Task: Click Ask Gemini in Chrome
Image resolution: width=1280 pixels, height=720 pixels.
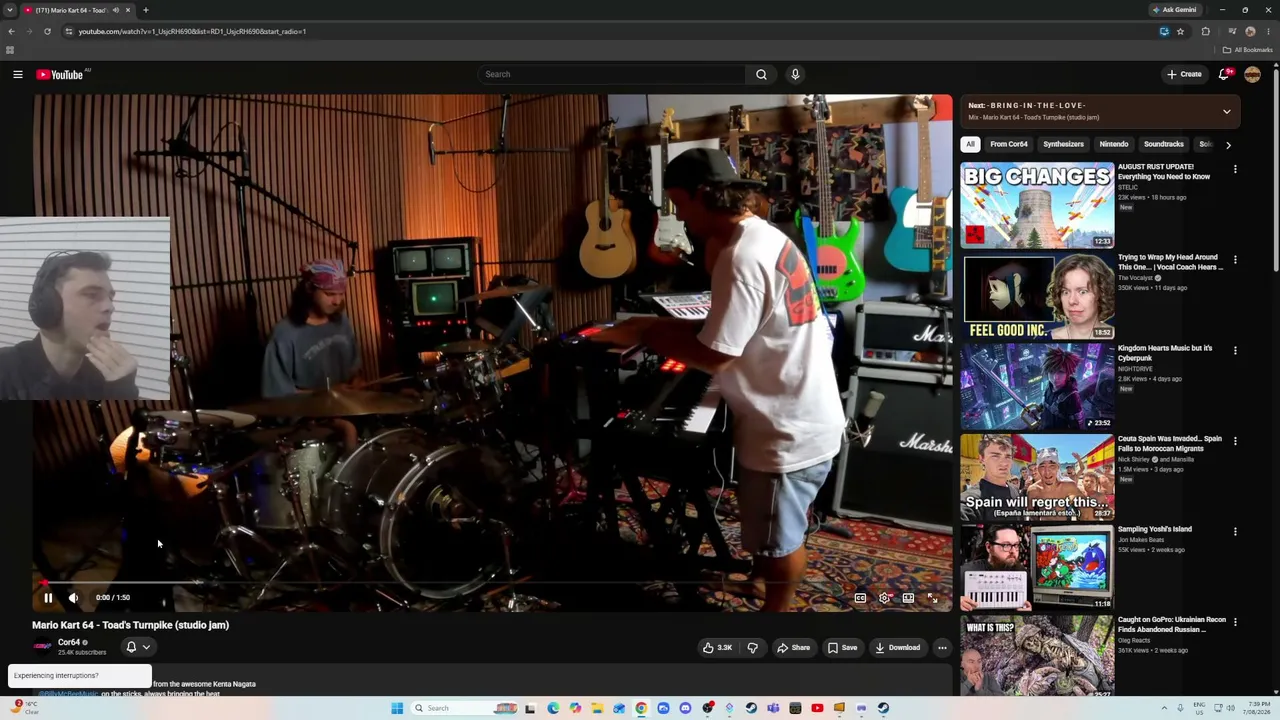Action: tap(1174, 10)
